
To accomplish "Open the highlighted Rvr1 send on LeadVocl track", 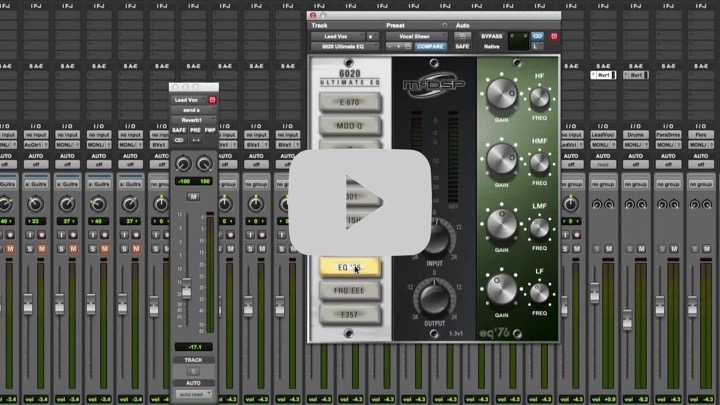I will 603,75.
